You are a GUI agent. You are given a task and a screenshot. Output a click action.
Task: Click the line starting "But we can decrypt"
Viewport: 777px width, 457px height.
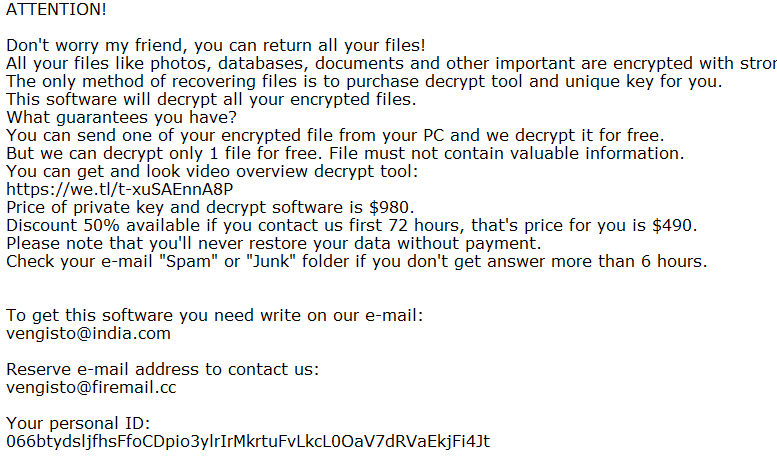pyautogui.click(x=345, y=153)
